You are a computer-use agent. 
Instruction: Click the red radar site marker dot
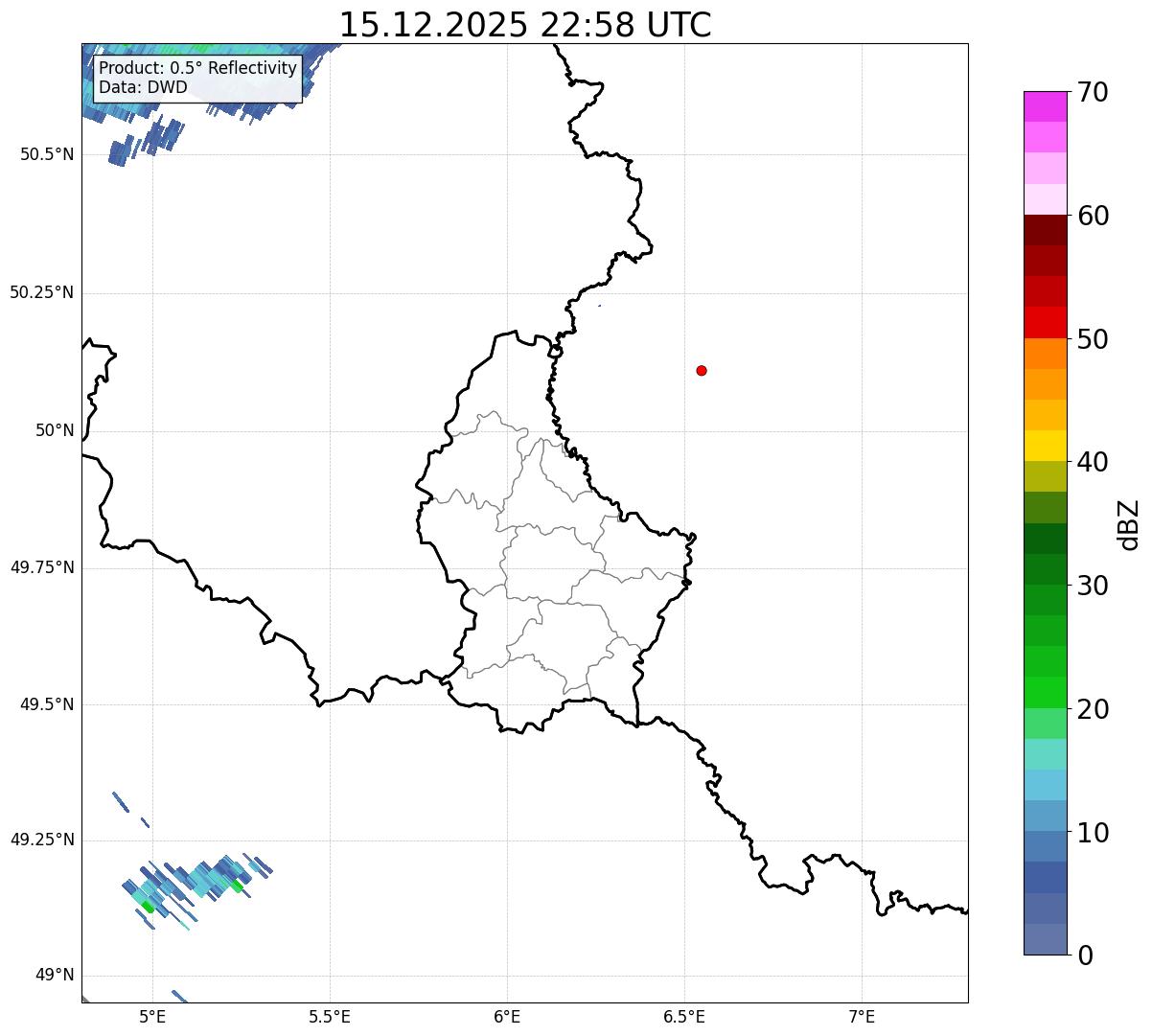click(702, 370)
